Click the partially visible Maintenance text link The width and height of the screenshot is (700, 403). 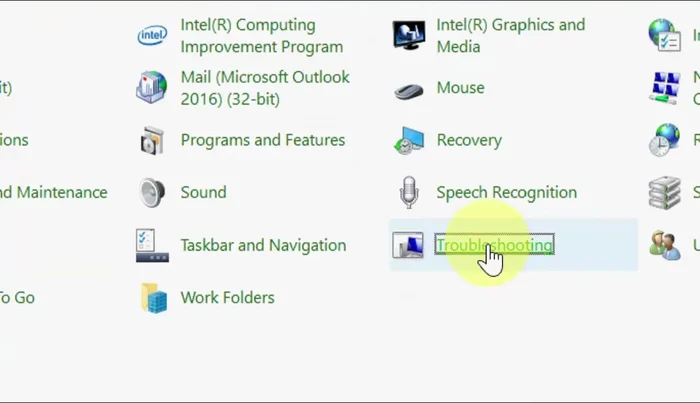point(55,192)
